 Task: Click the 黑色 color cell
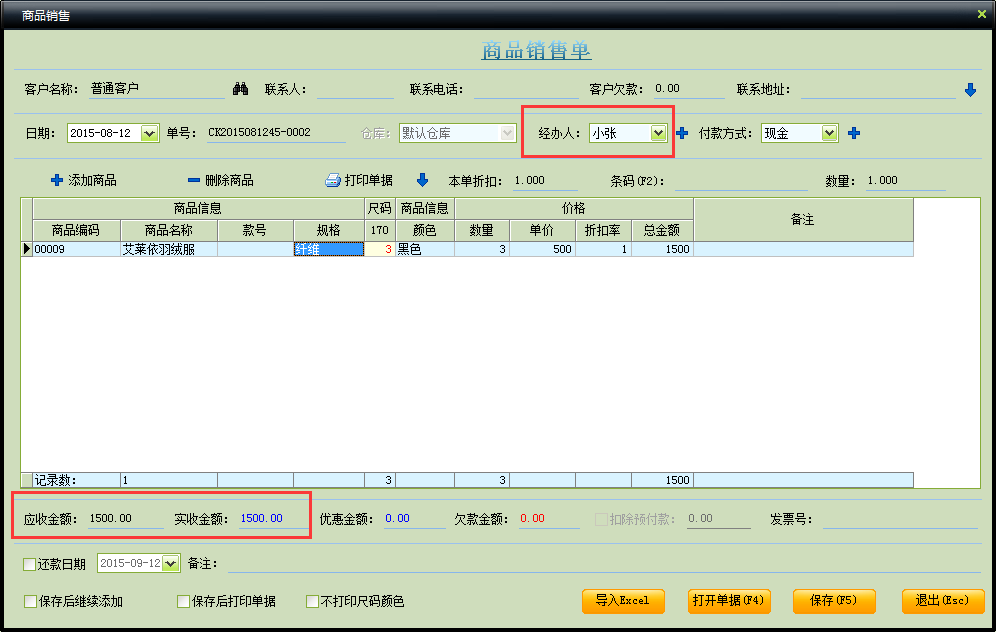pyautogui.click(x=425, y=250)
